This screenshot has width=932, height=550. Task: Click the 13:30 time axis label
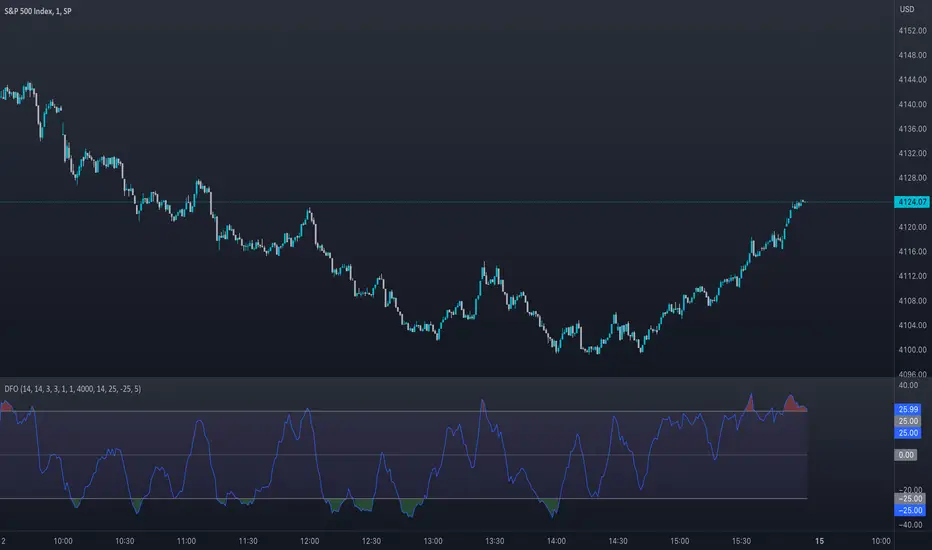tap(494, 540)
